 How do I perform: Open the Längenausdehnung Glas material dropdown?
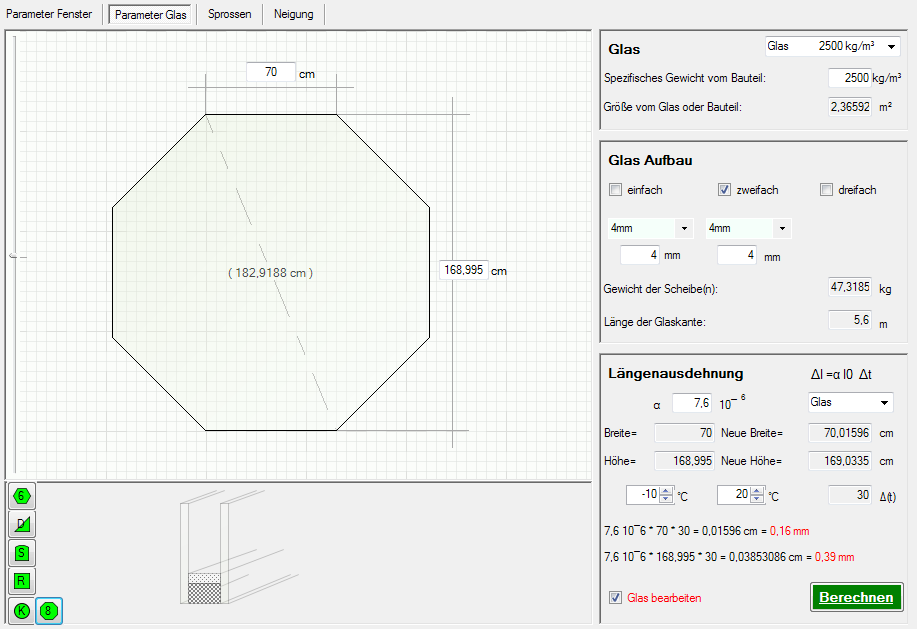(884, 403)
